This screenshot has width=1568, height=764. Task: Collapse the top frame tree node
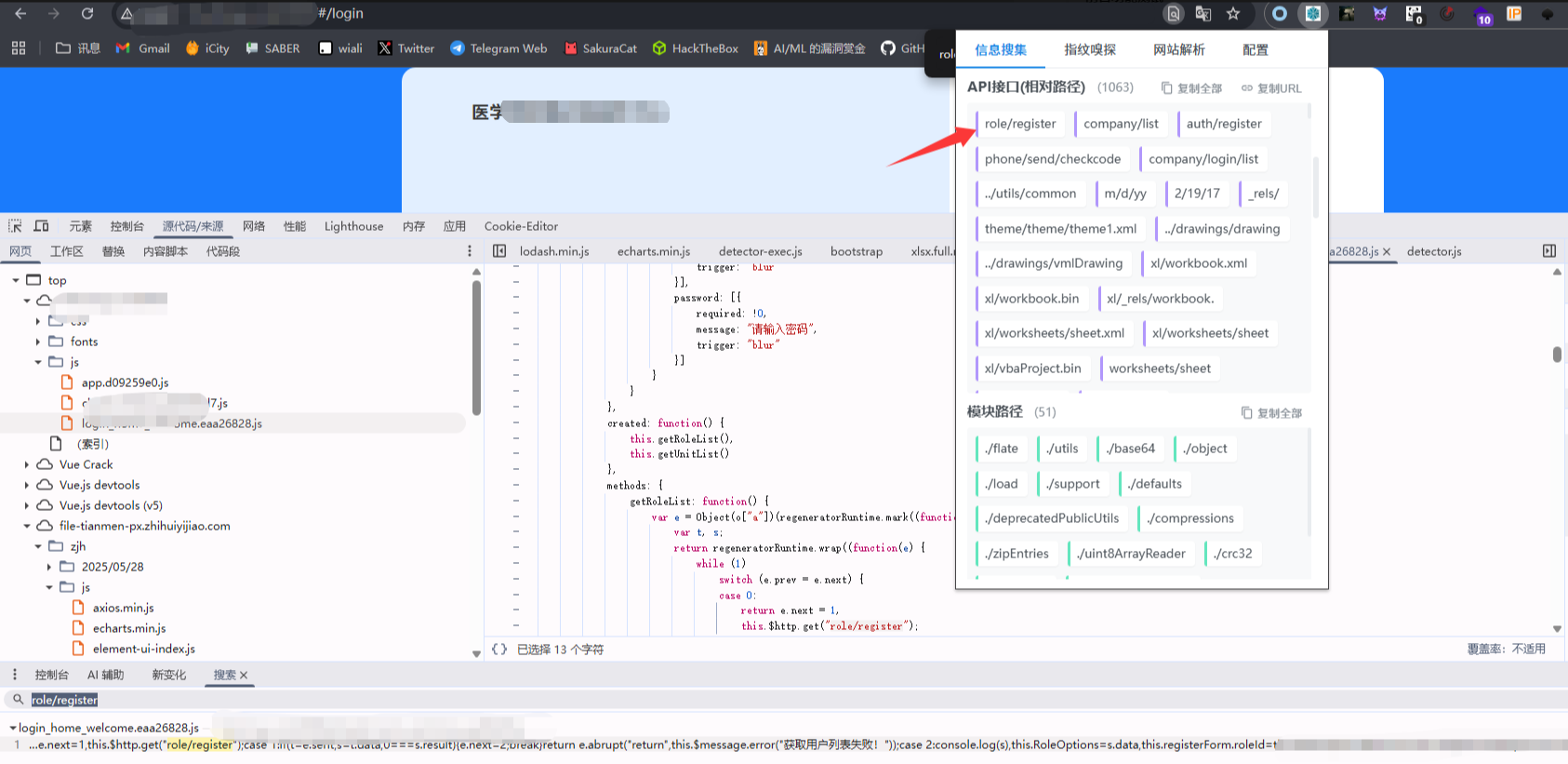[x=15, y=280]
